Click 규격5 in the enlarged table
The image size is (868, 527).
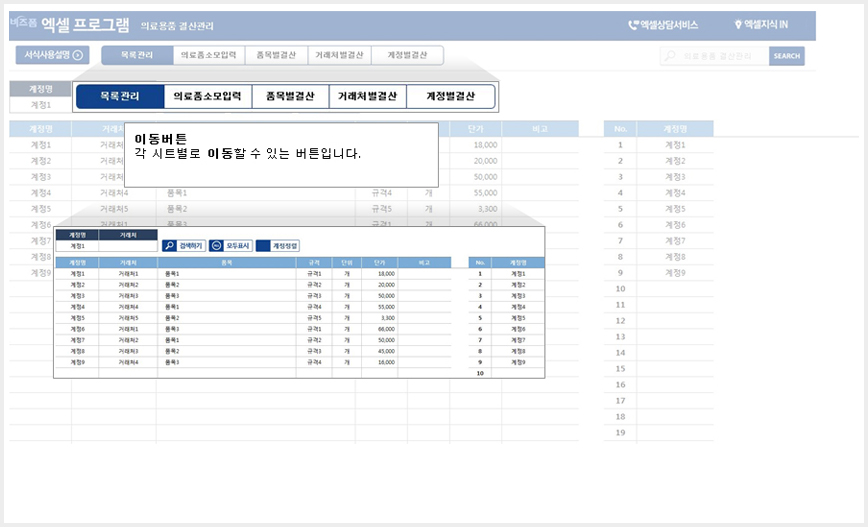pos(314,318)
